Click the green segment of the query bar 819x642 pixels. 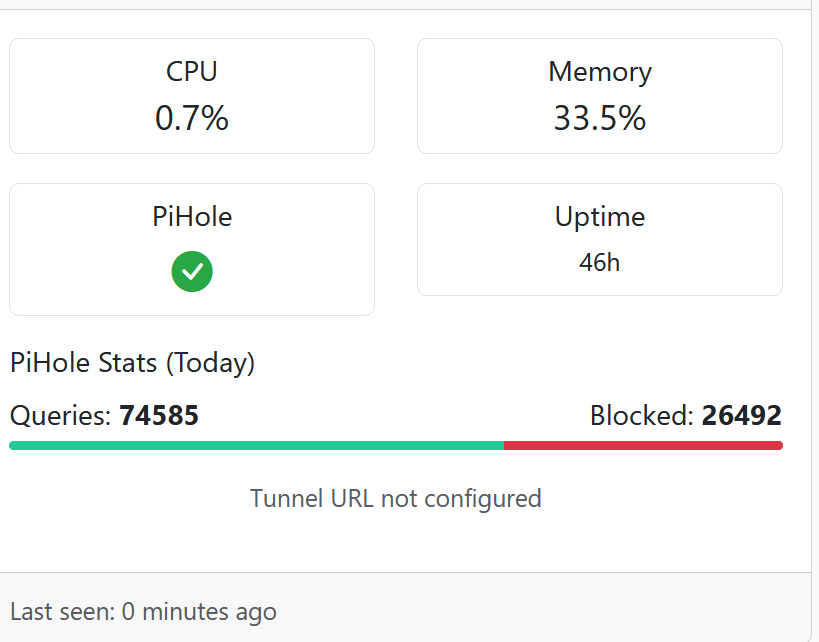pos(256,446)
